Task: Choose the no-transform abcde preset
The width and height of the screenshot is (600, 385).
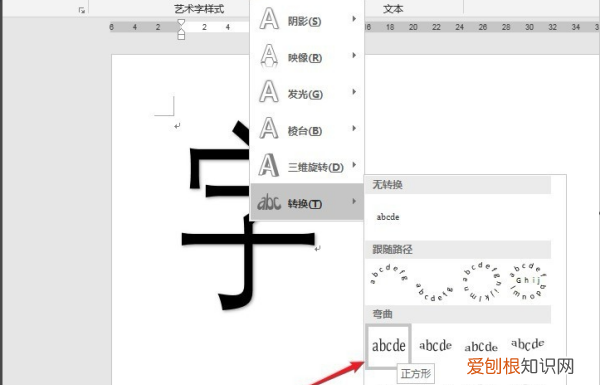Action: click(388, 217)
